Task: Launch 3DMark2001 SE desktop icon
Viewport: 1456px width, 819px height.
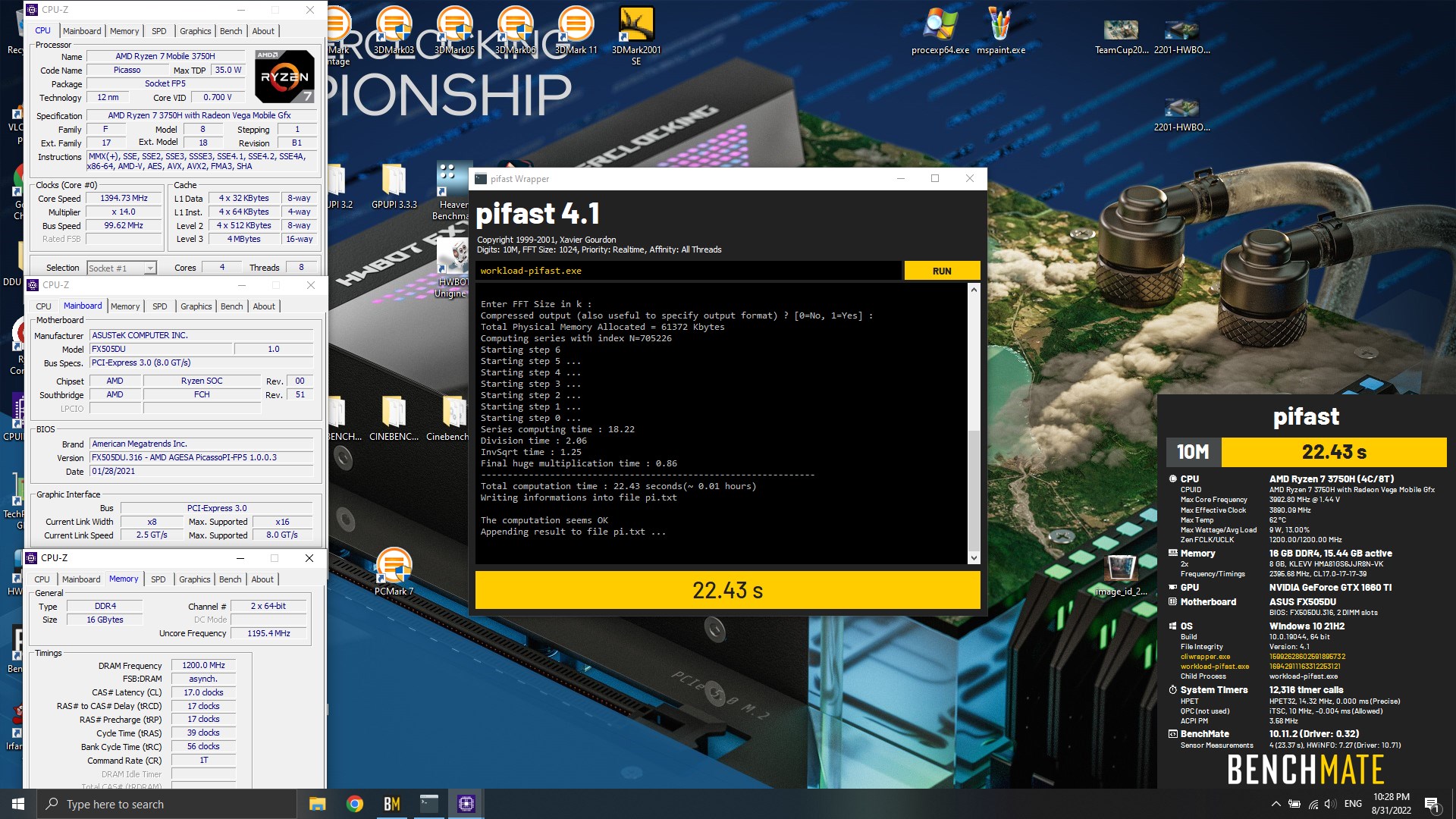Action: (636, 36)
